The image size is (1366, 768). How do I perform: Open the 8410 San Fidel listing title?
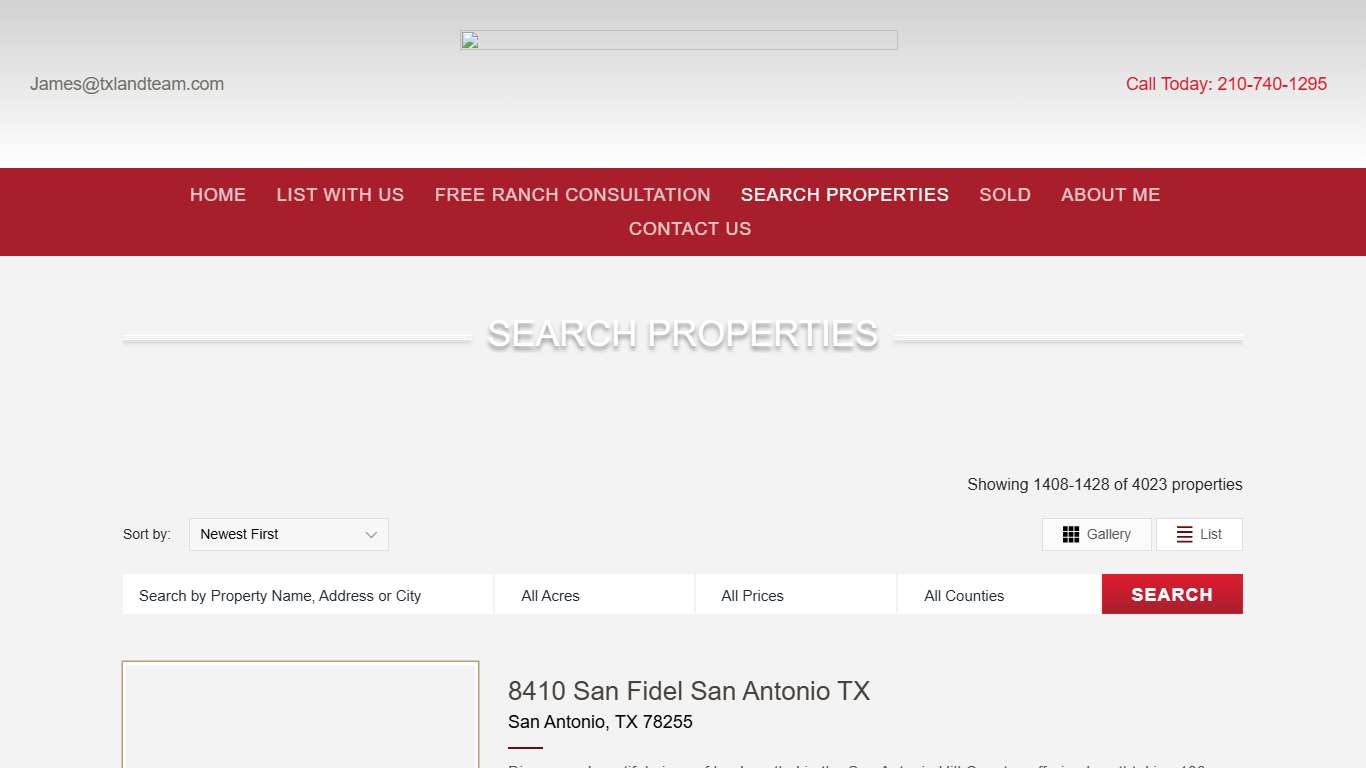click(690, 691)
